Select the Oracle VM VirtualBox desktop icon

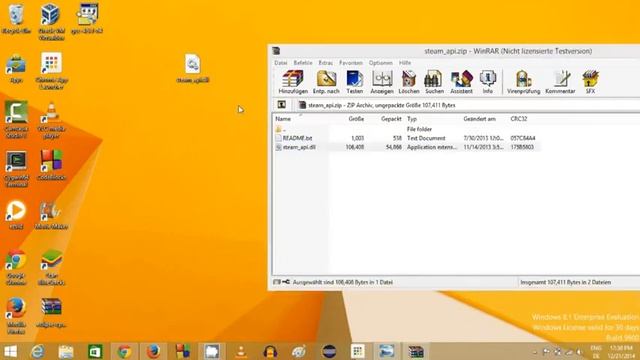tap(51, 22)
